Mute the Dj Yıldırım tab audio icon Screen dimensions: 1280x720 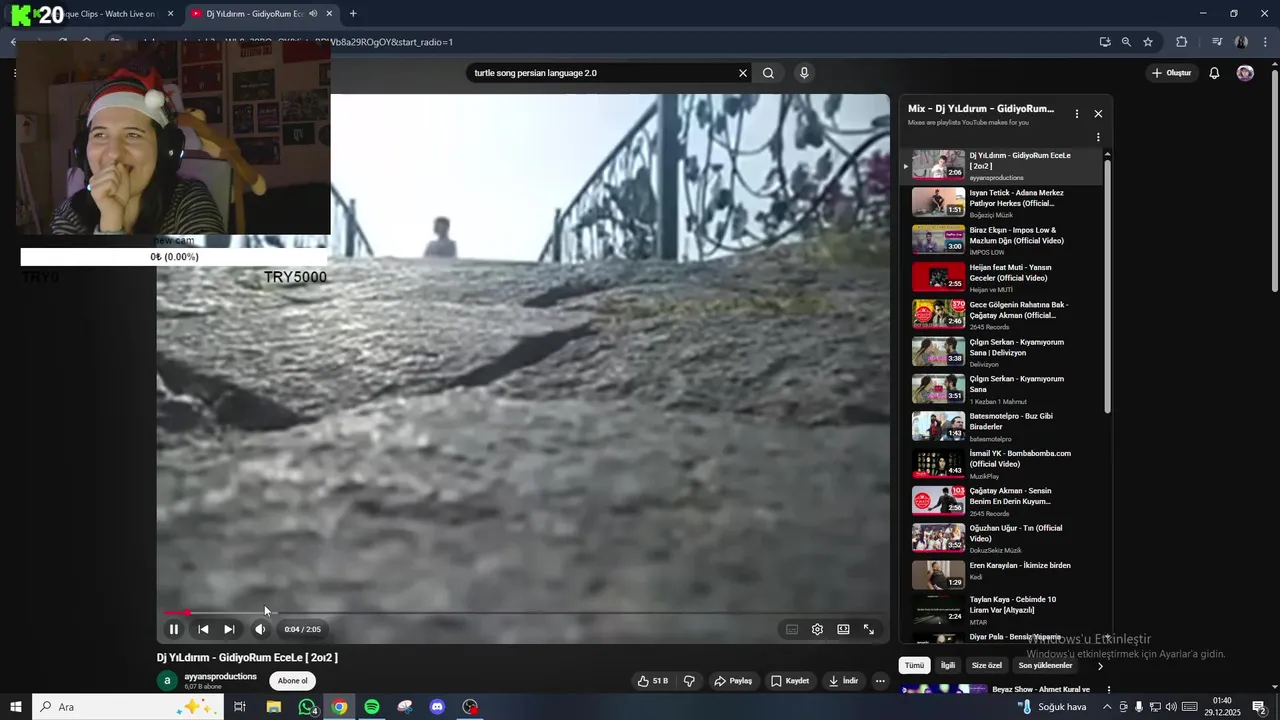(x=313, y=14)
